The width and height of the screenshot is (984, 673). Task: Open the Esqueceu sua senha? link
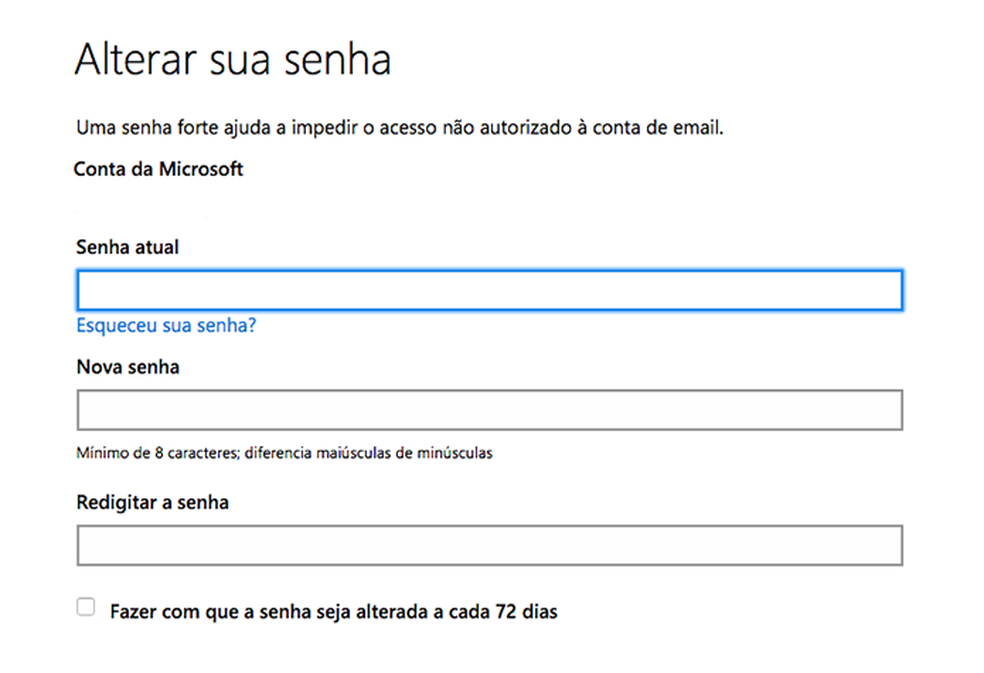click(166, 326)
